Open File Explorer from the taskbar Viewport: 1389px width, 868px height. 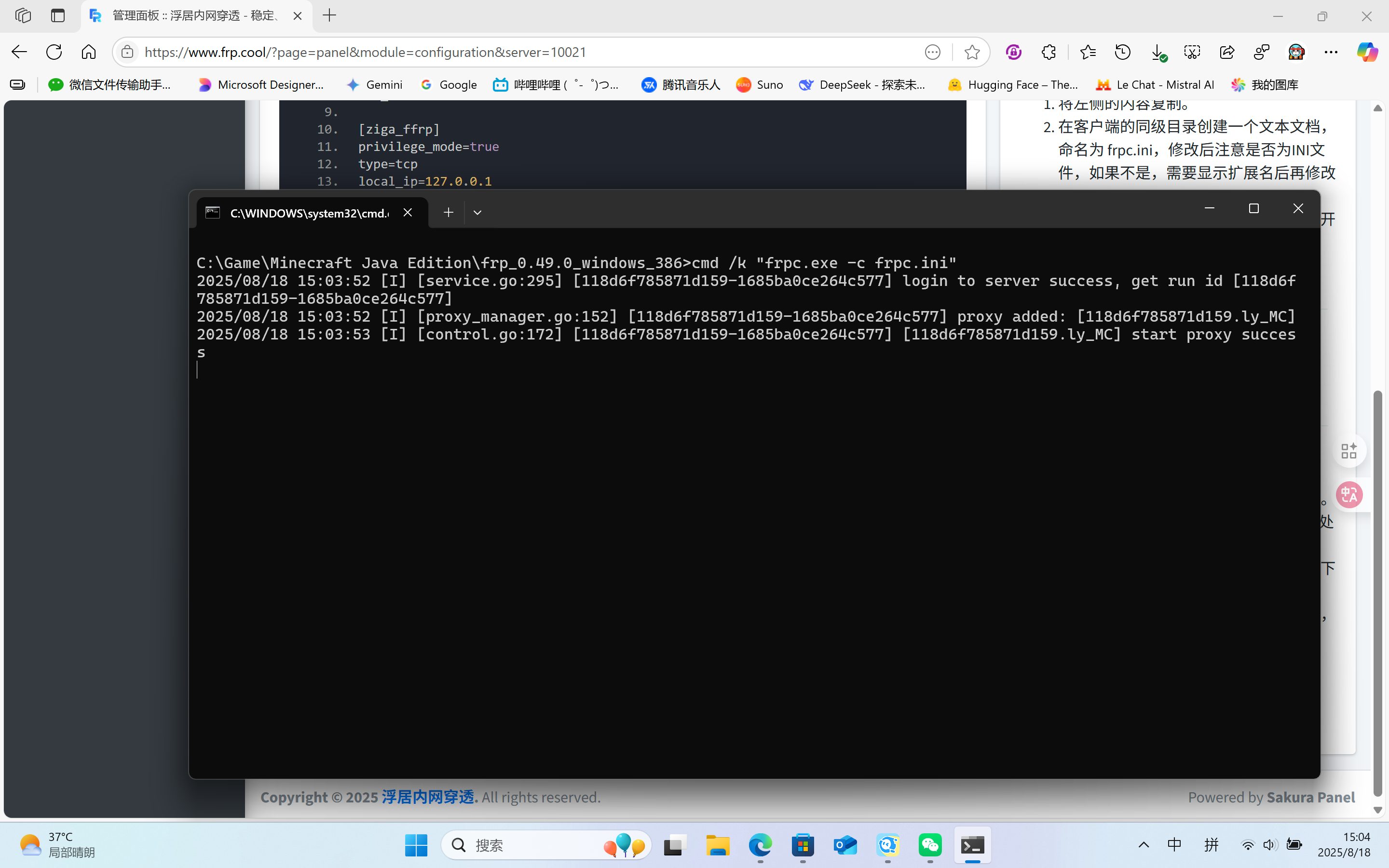718,845
